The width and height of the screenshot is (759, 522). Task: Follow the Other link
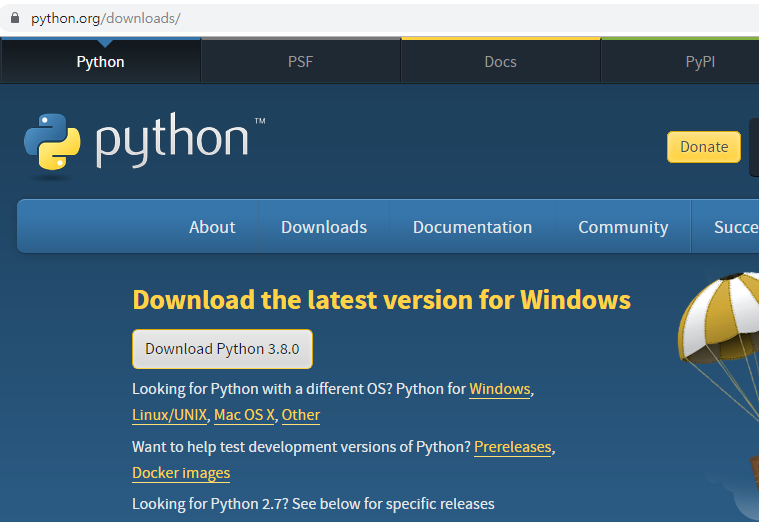pyautogui.click(x=301, y=415)
